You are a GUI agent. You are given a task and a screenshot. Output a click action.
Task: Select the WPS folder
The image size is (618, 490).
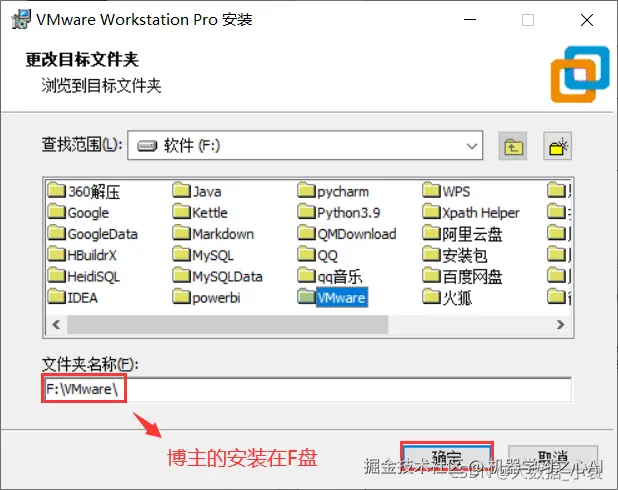pyautogui.click(x=447, y=192)
